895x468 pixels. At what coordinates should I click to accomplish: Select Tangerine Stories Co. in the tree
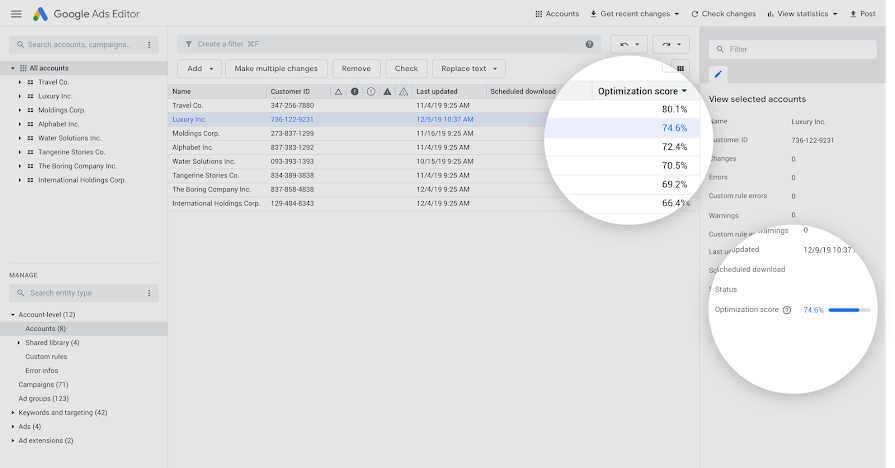pyautogui.click(x=71, y=152)
